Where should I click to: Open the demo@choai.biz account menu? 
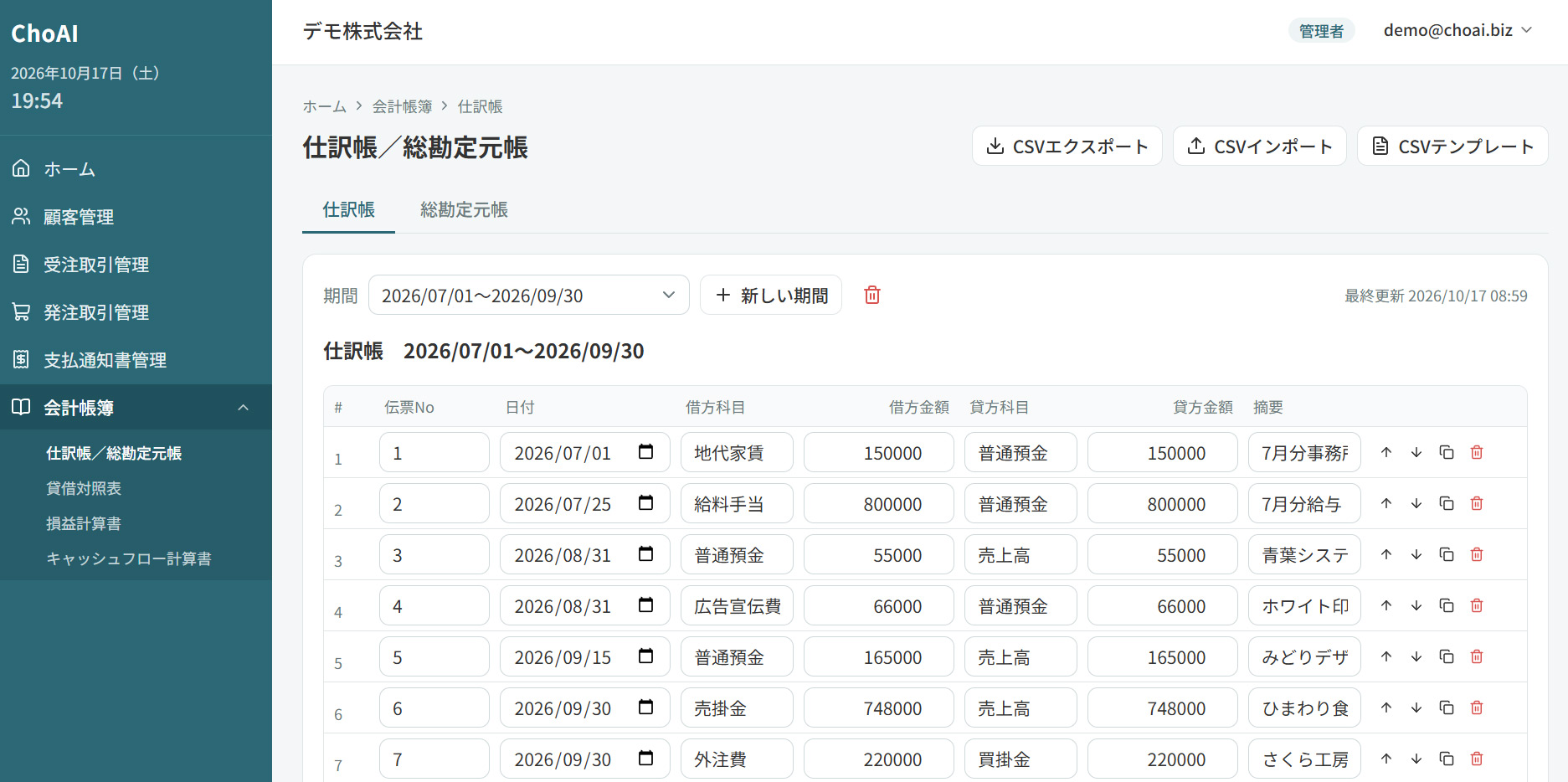(1457, 31)
